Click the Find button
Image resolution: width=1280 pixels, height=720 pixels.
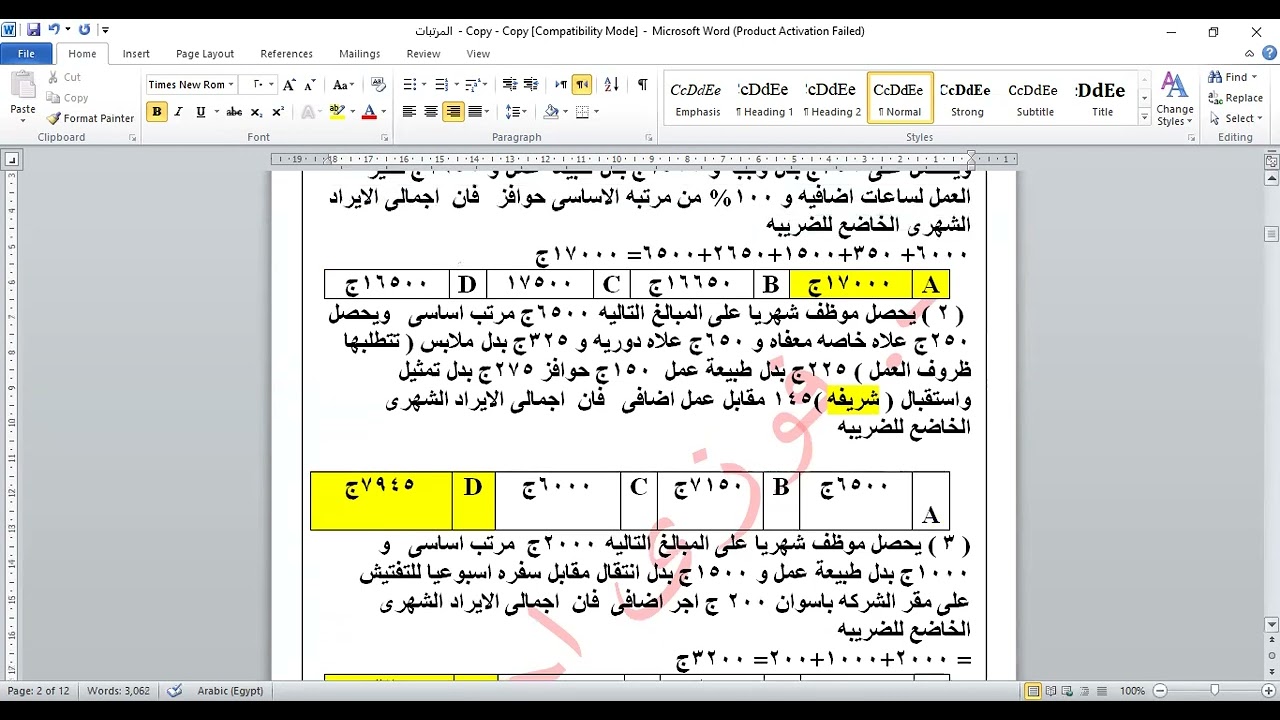[x=1229, y=77]
